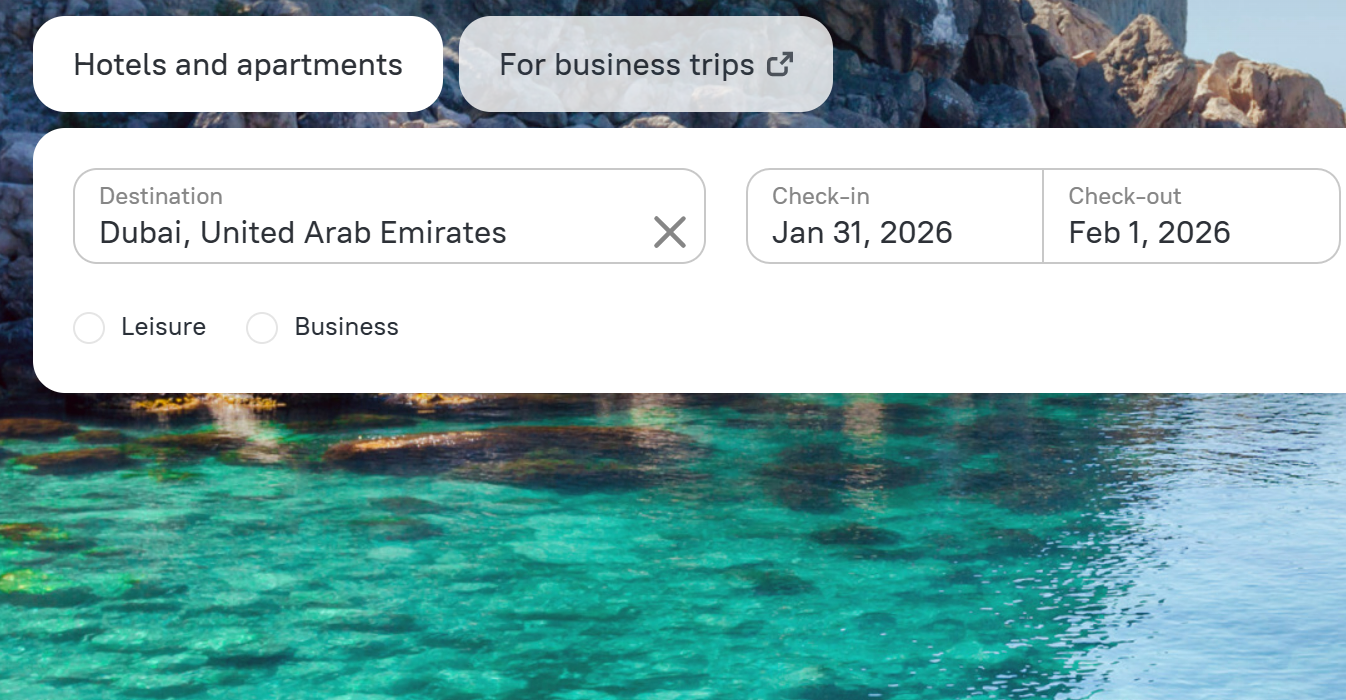This screenshot has height=700, width=1346.
Task: Click the Destination input field
Action: coord(360,216)
